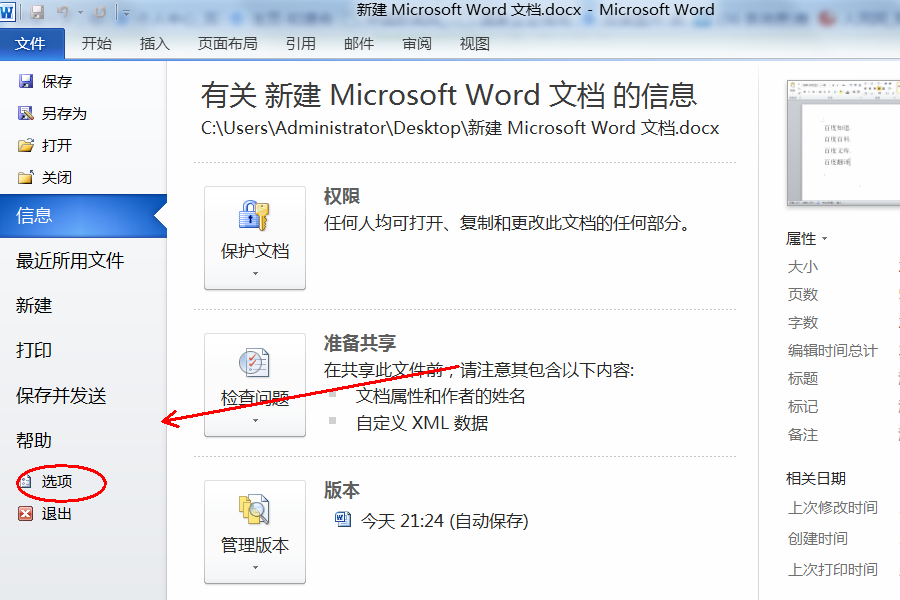Click the 准备共享 heading

pyautogui.click(x=360, y=343)
